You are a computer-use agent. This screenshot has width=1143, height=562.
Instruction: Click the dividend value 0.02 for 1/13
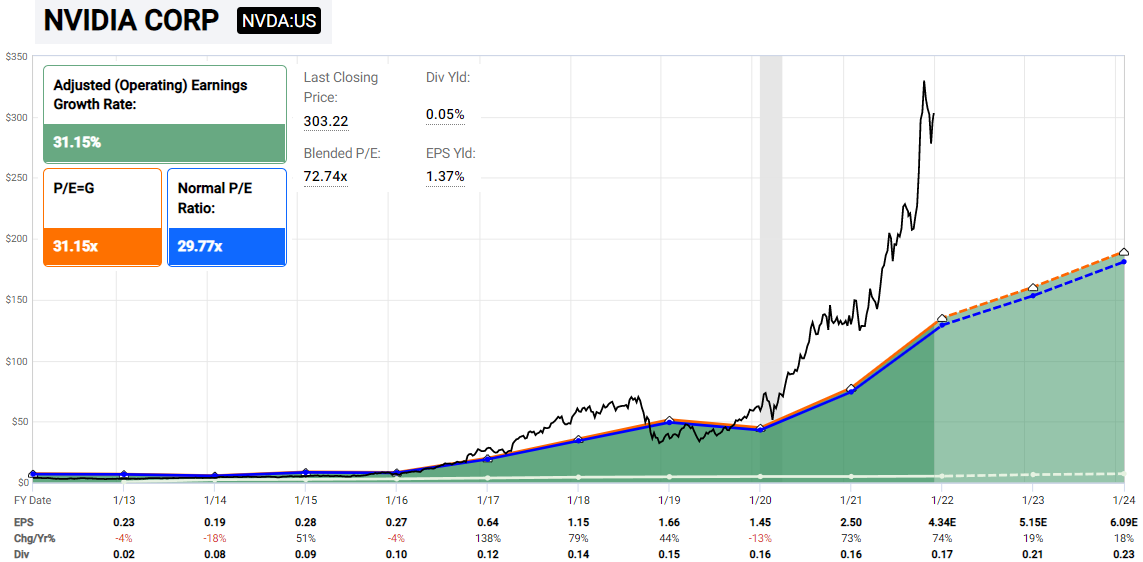(x=123, y=553)
